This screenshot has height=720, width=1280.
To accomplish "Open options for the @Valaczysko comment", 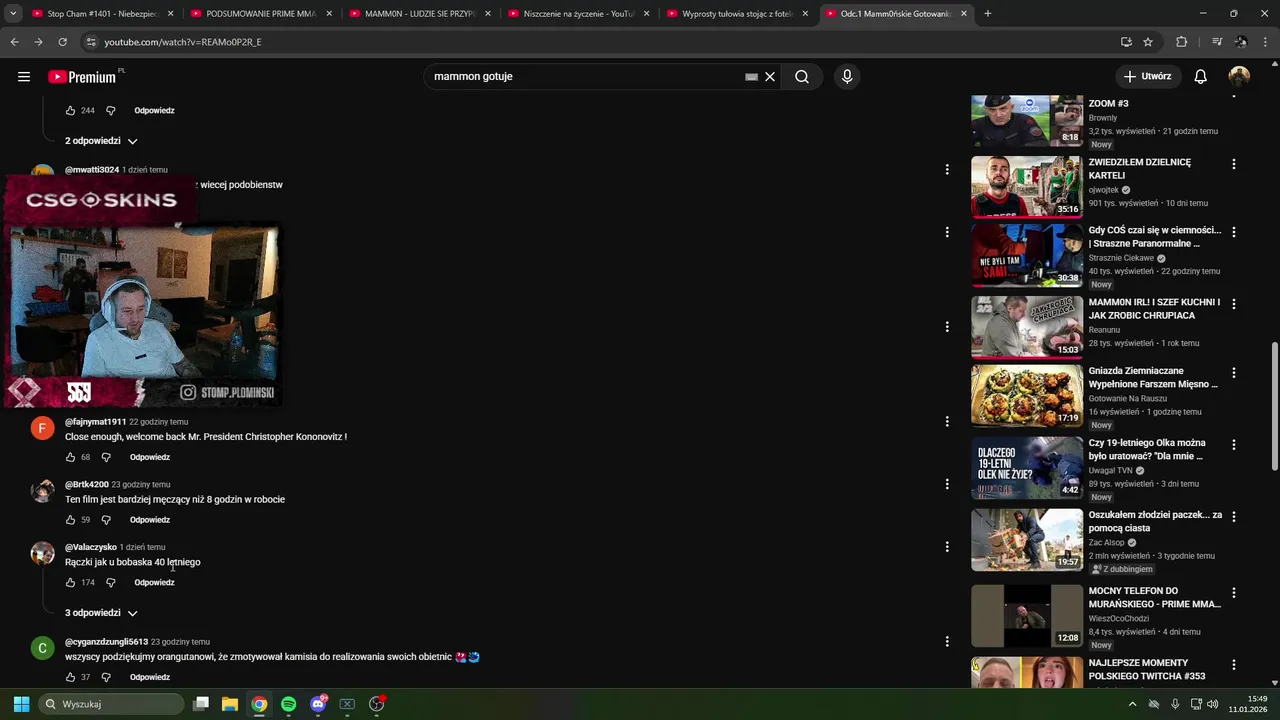I will (x=947, y=547).
